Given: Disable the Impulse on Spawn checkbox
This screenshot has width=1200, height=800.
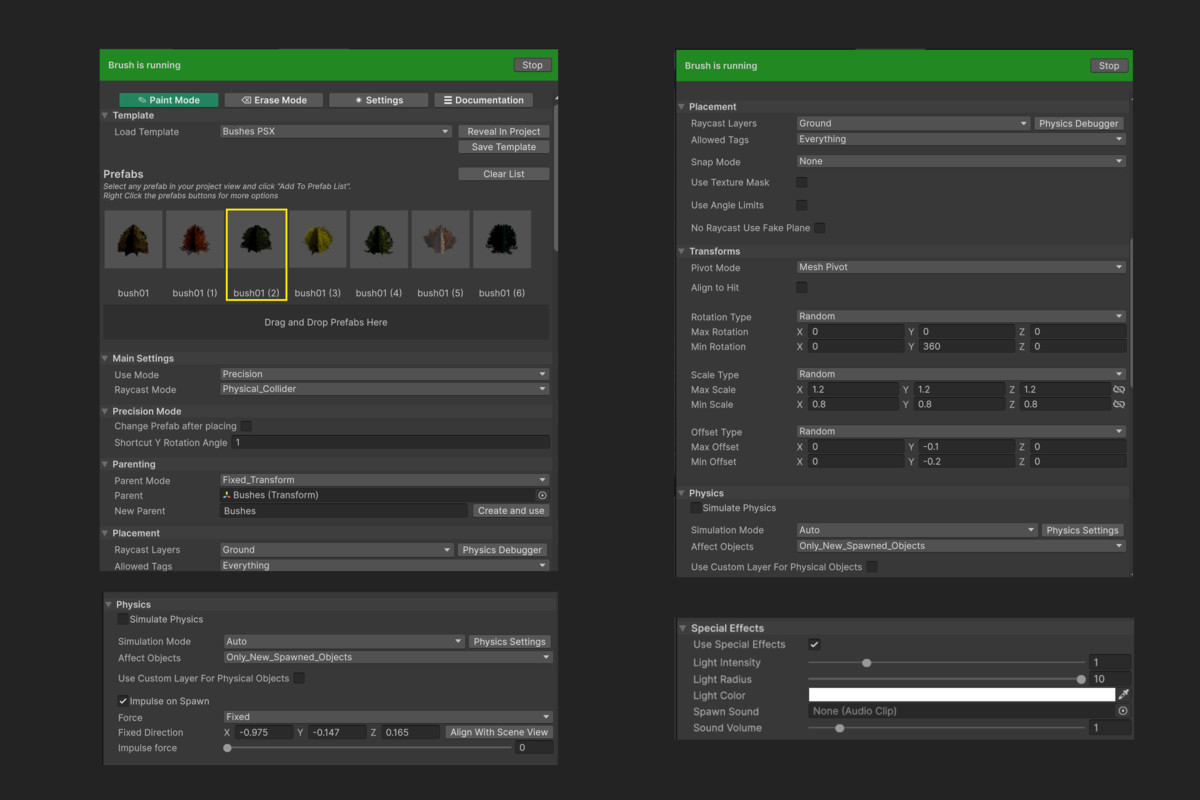Looking at the screenshot, I should coord(122,700).
